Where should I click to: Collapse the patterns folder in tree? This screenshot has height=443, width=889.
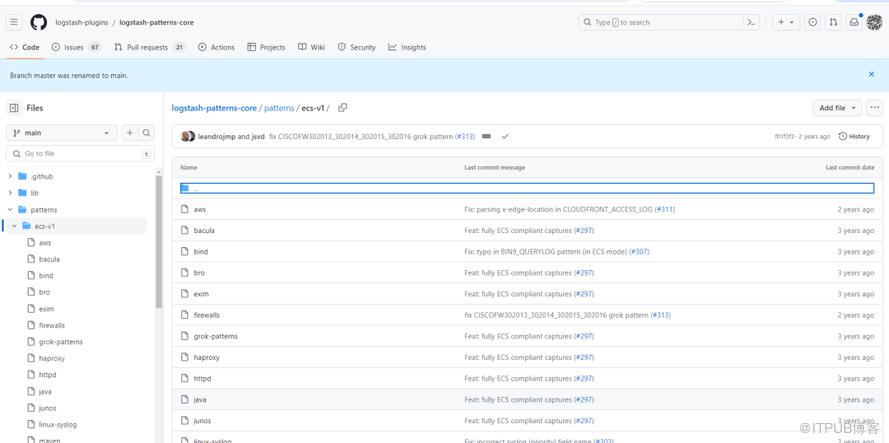[x=10, y=210]
